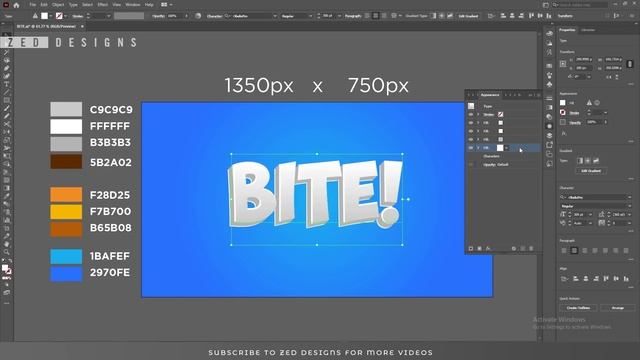
Task: Toggle visibility of the second Fill row
Action: click(471, 131)
